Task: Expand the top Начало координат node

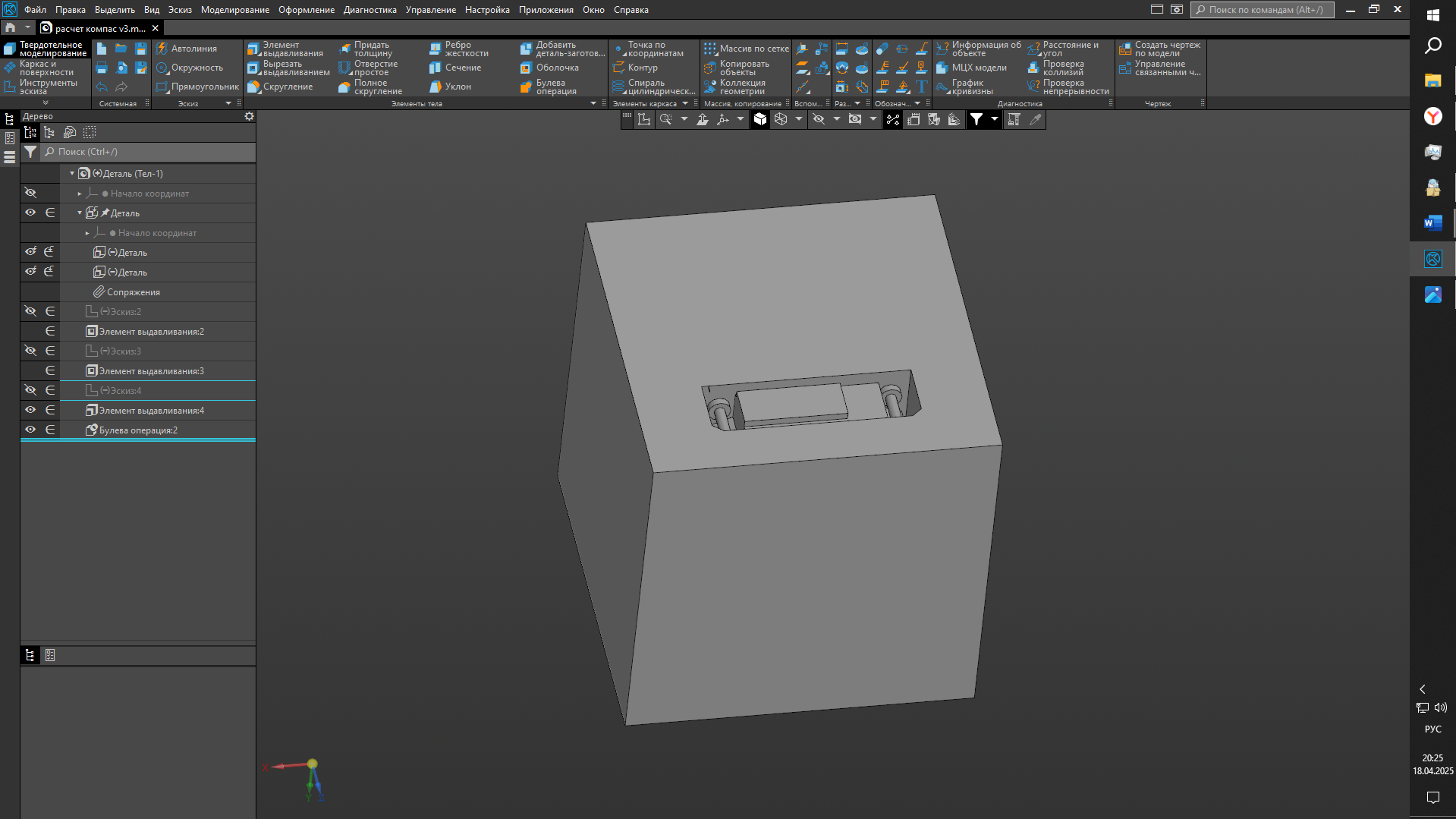Action: pyautogui.click(x=80, y=194)
